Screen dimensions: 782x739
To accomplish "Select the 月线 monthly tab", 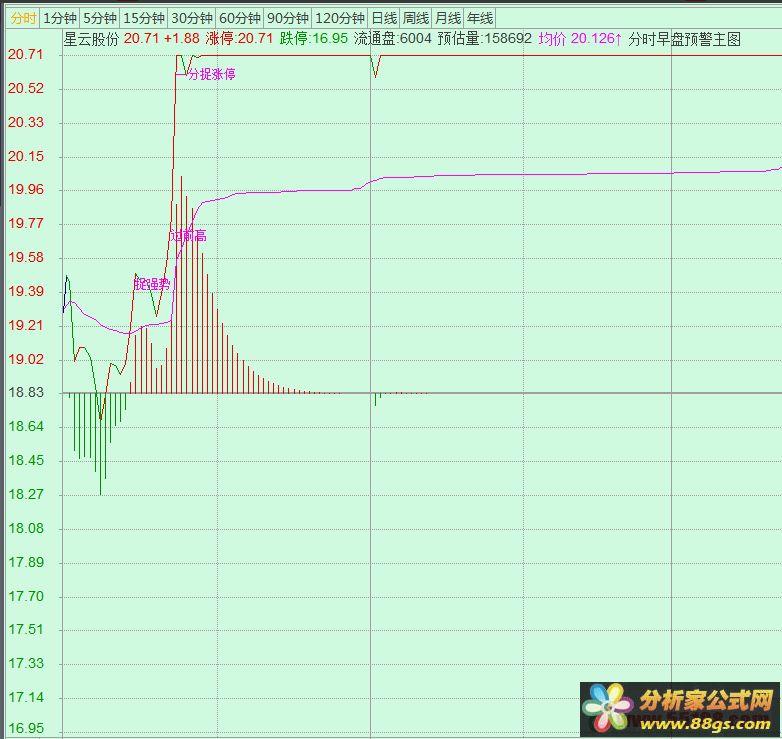I will pos(448,18).
